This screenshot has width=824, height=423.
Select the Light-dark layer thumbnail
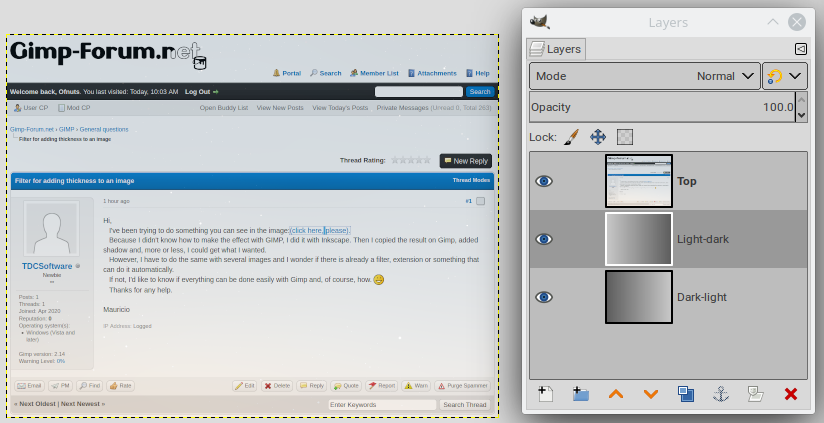tap(639, 239)
